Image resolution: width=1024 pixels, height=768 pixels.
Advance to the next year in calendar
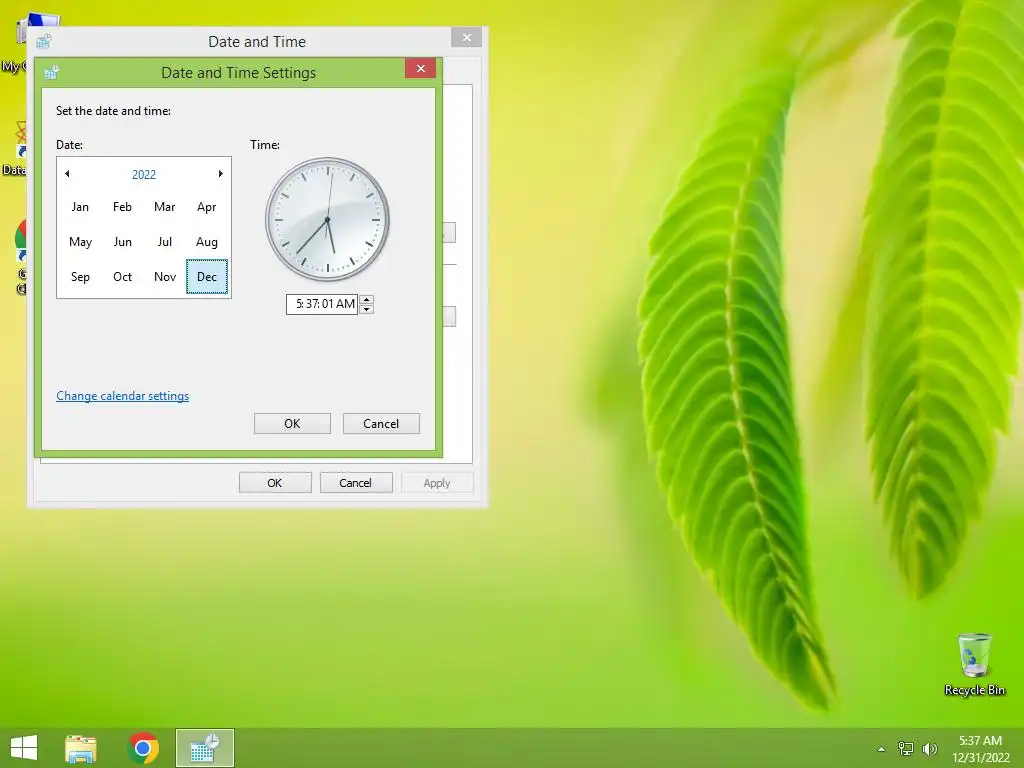tap(221, 174)
